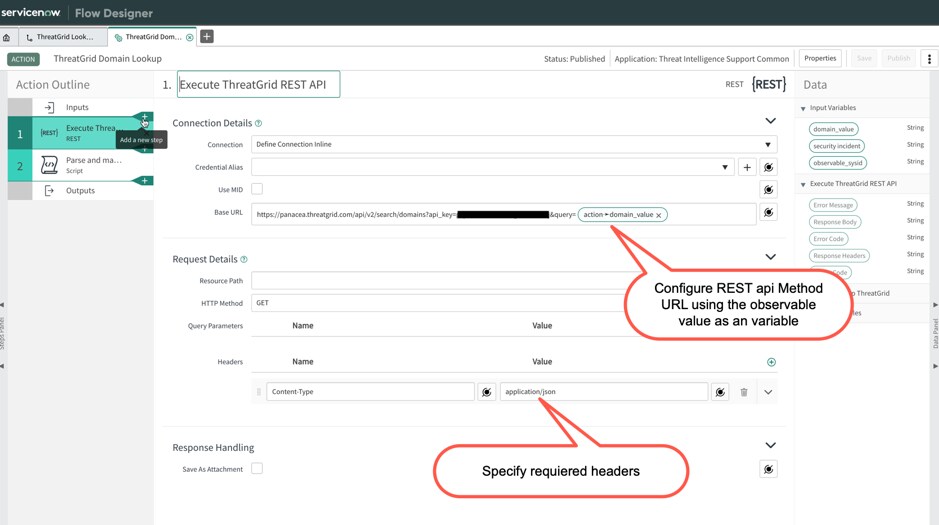Expand the Content-Type header row chevron
This screenshot has width=939, height=525.
pyautogui.click(x=768, y=393)
